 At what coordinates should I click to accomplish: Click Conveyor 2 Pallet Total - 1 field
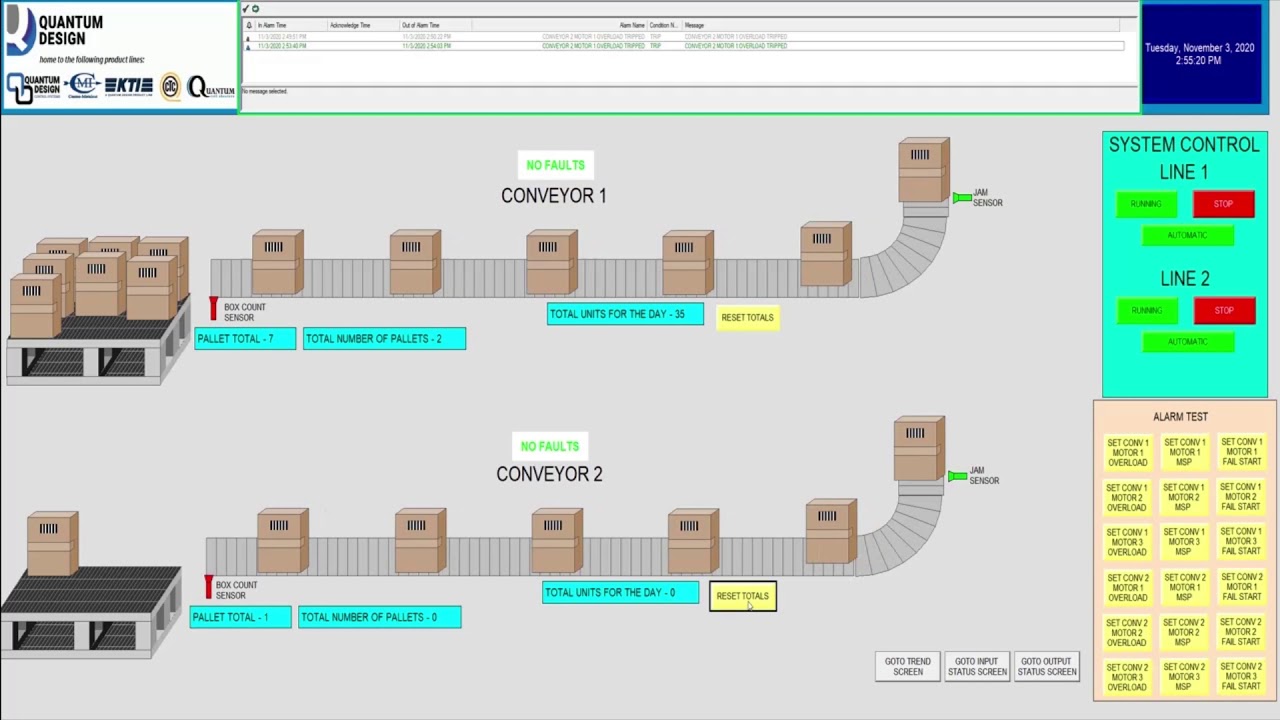[241, 617]
